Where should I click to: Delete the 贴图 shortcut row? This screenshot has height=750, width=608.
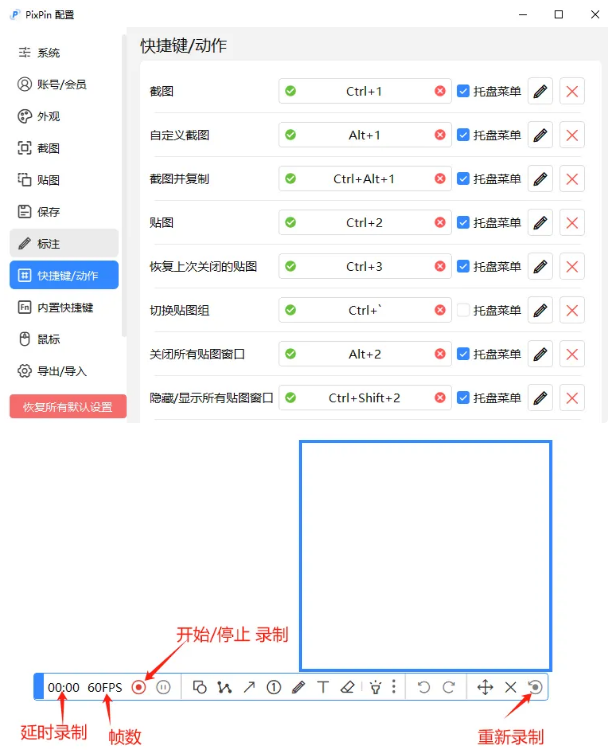click(x=572, y=223)
